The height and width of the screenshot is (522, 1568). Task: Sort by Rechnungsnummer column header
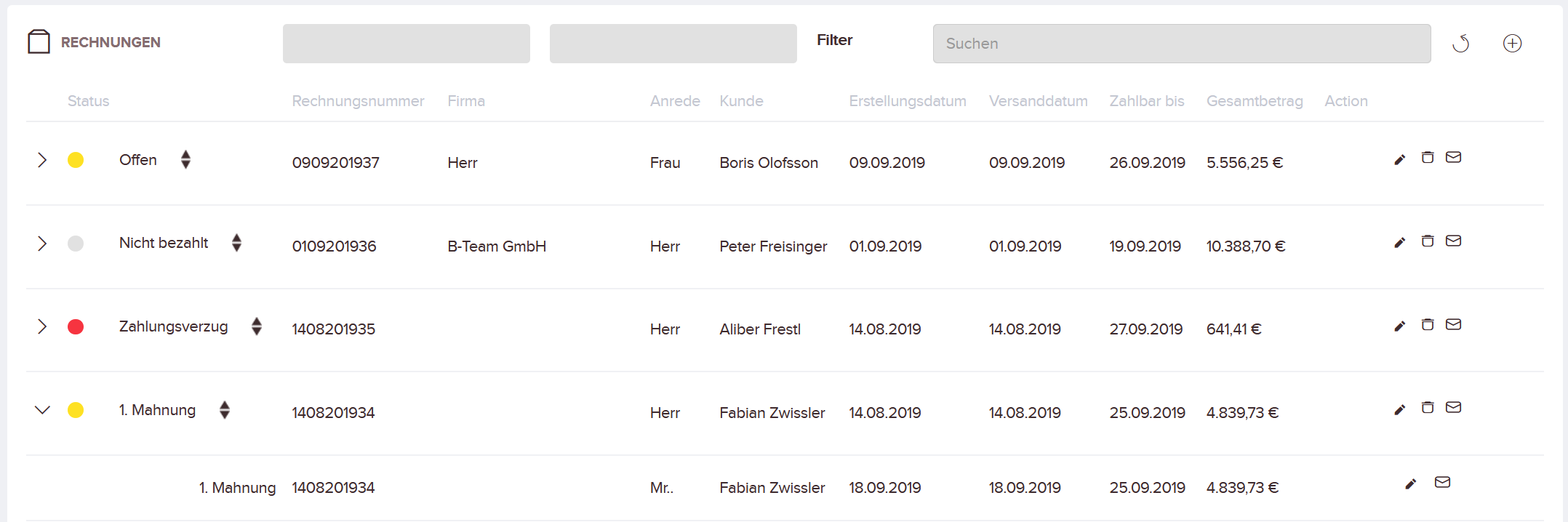click(358, 101)
